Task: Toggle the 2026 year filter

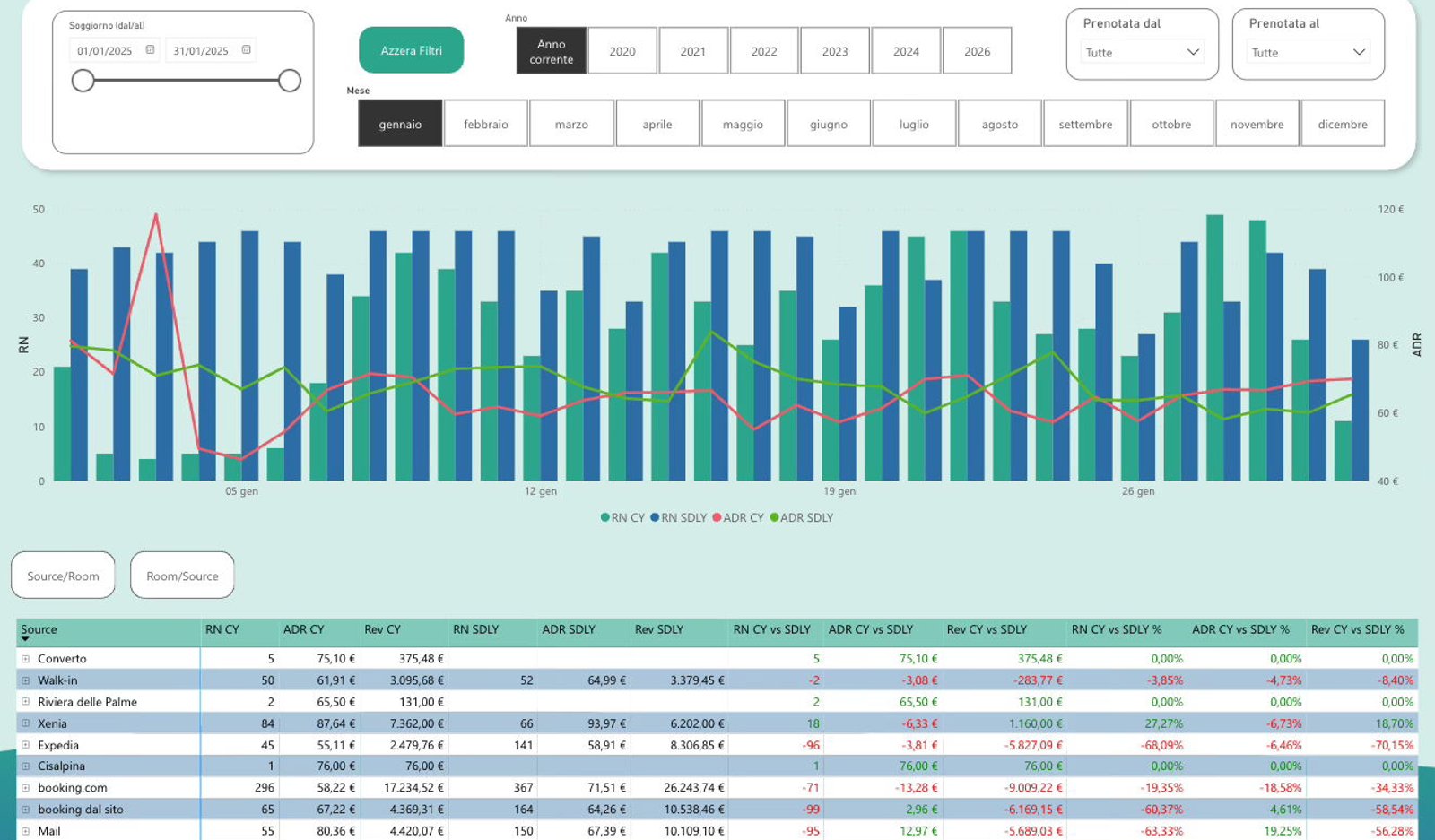Action: (978, 51)
